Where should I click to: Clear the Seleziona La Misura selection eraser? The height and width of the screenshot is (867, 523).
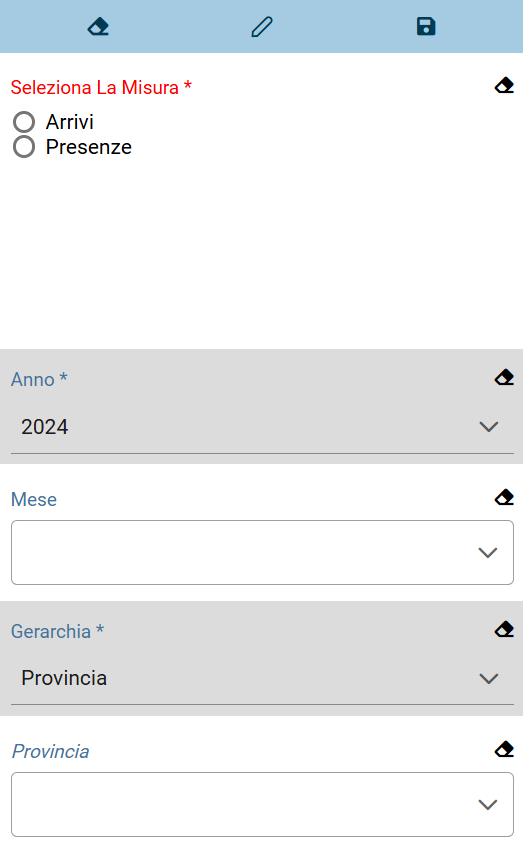click(x=504, y=86)
